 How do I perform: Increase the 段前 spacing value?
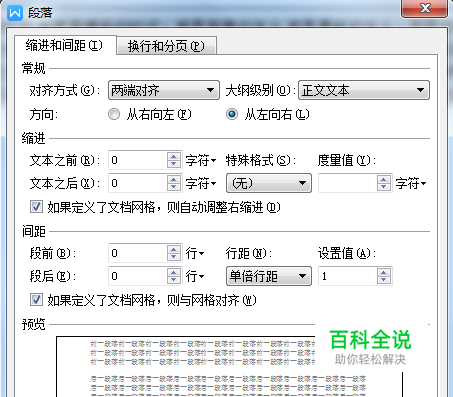point(174,249)
